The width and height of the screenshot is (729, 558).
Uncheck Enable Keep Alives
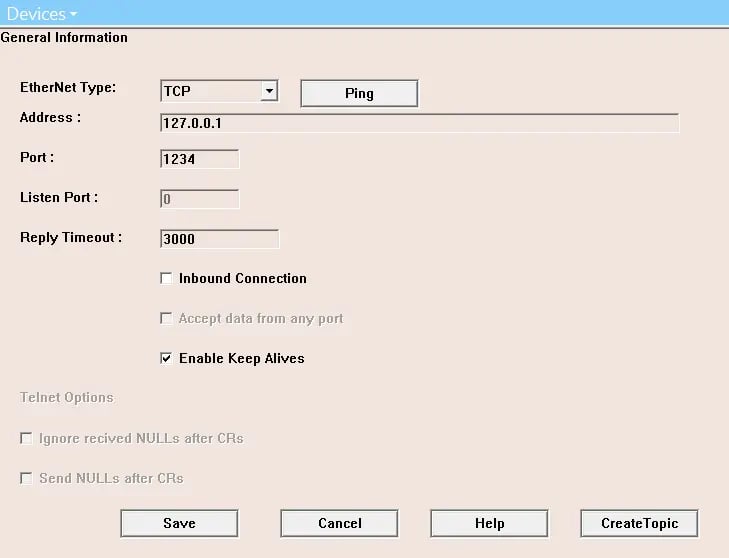(166, 358)
